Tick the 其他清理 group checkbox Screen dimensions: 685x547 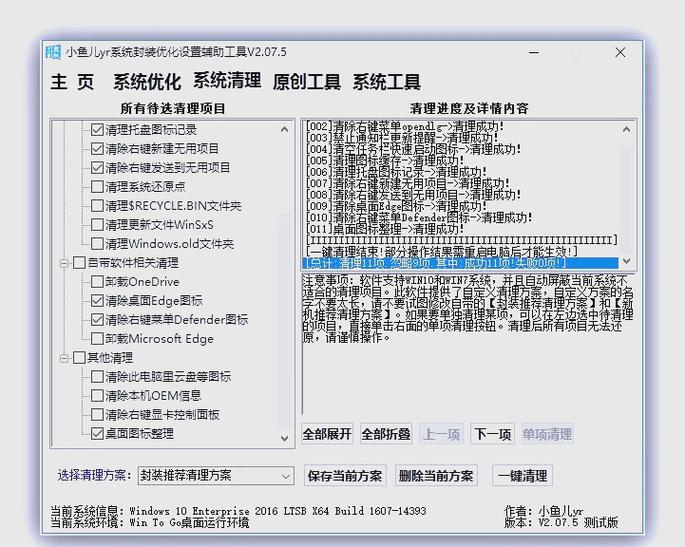pyautogui.click(x=79, y=358)
